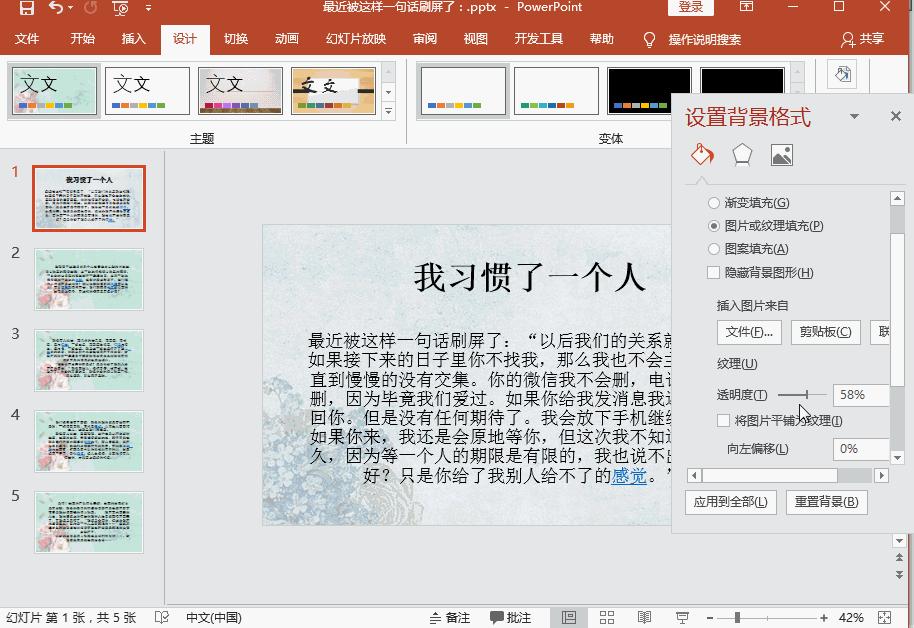Open the themes gallery expander arrow

(x=388, y=112)
